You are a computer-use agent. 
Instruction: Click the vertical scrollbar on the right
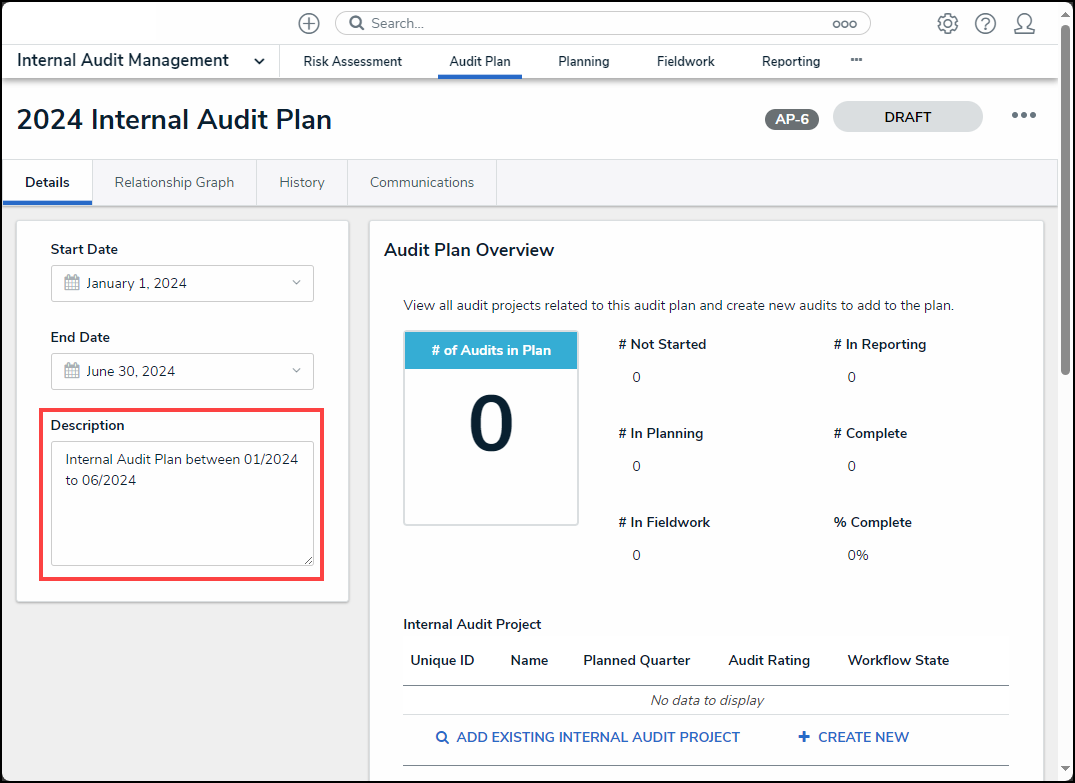point(1066,220)
